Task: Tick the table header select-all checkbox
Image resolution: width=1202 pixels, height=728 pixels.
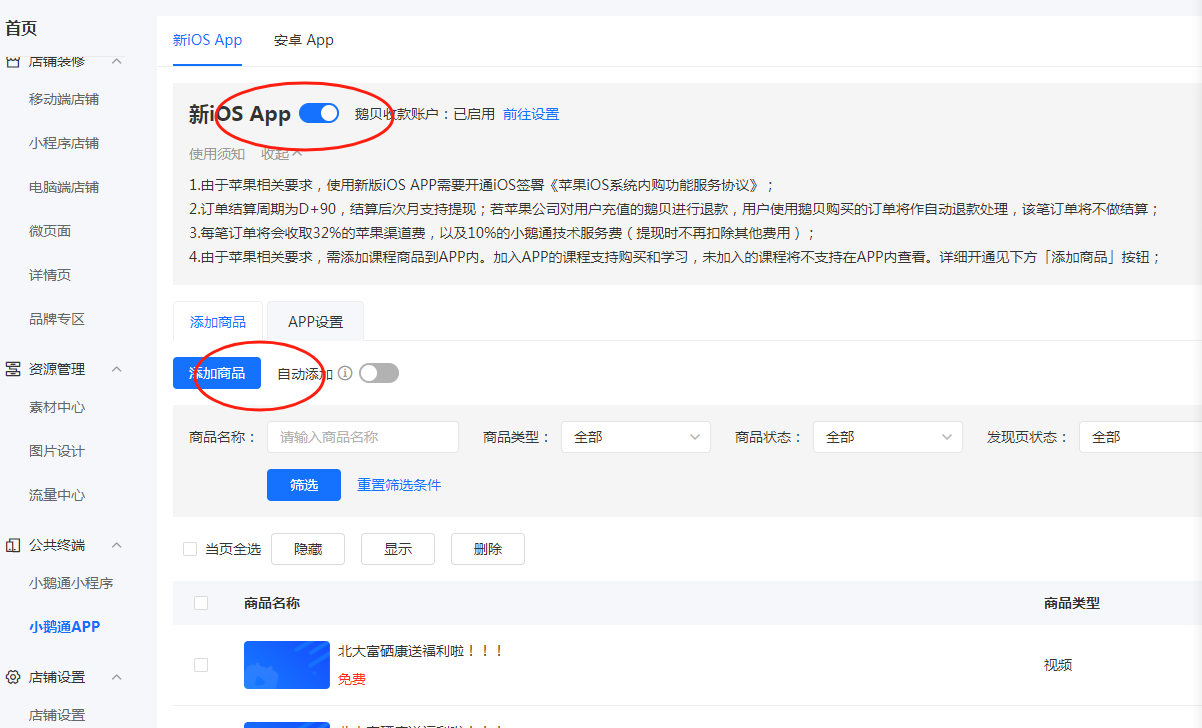Action: click(x=201, y=603)
